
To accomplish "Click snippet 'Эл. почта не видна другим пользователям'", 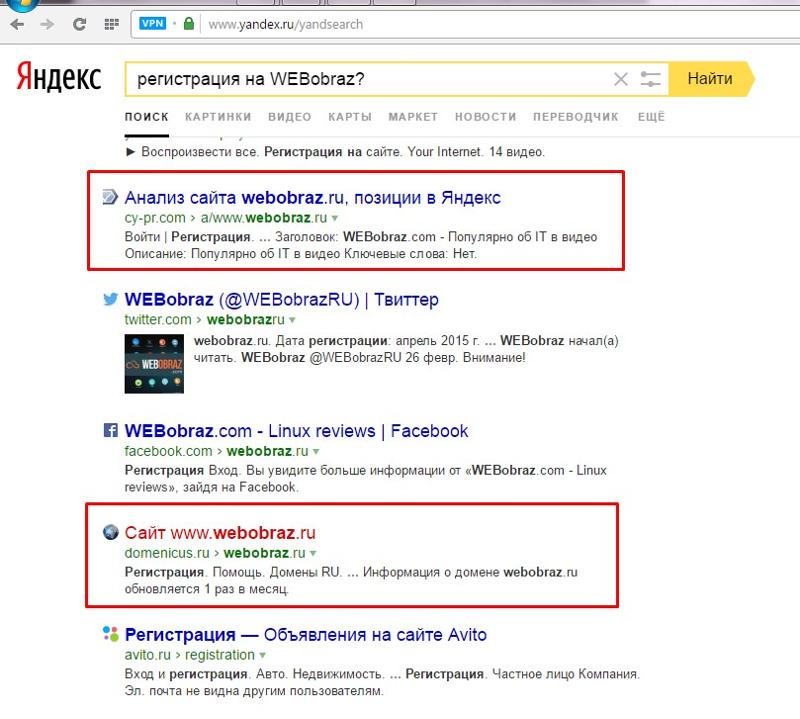I will click(x=254, y=691).
